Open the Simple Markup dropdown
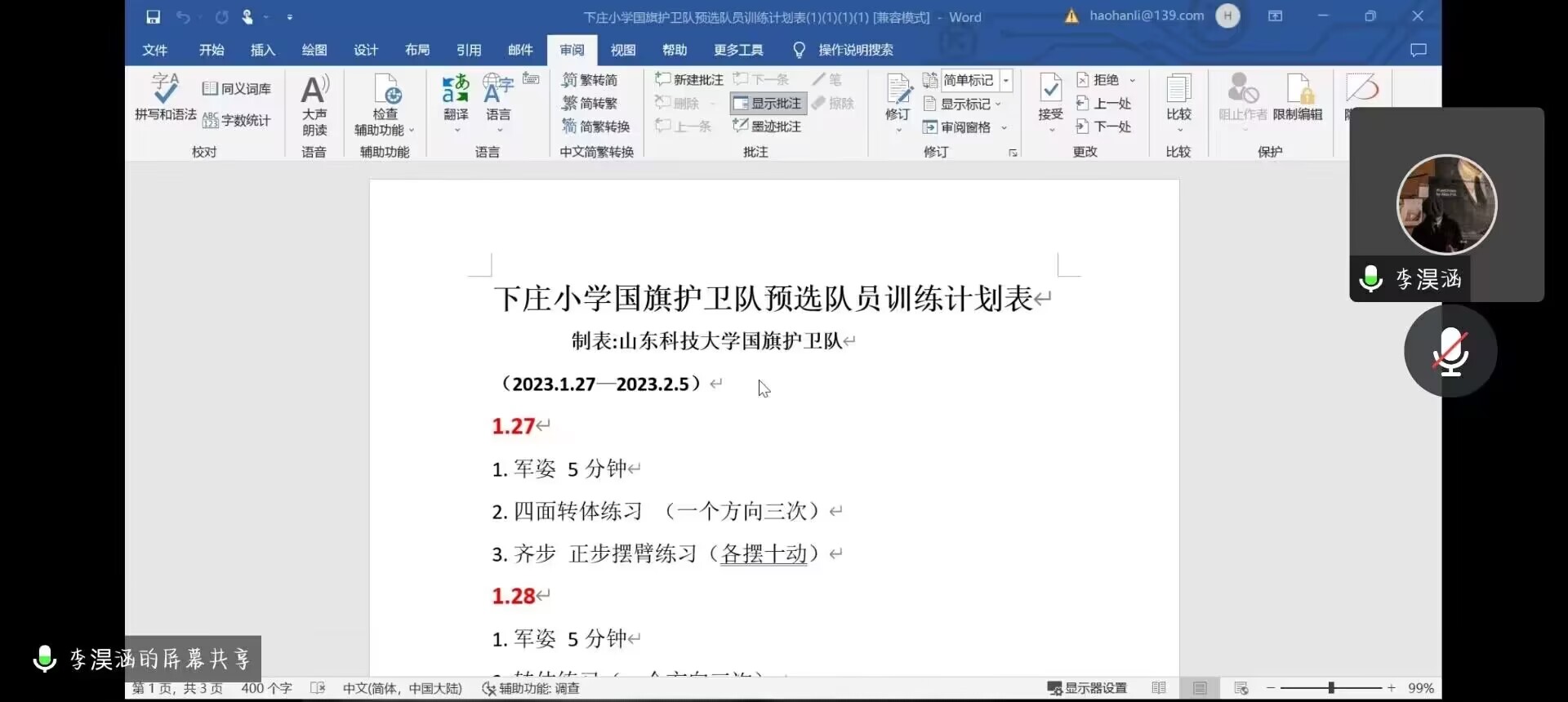Viewport: 1568px width, 702px height. (x=1006, y=80)
